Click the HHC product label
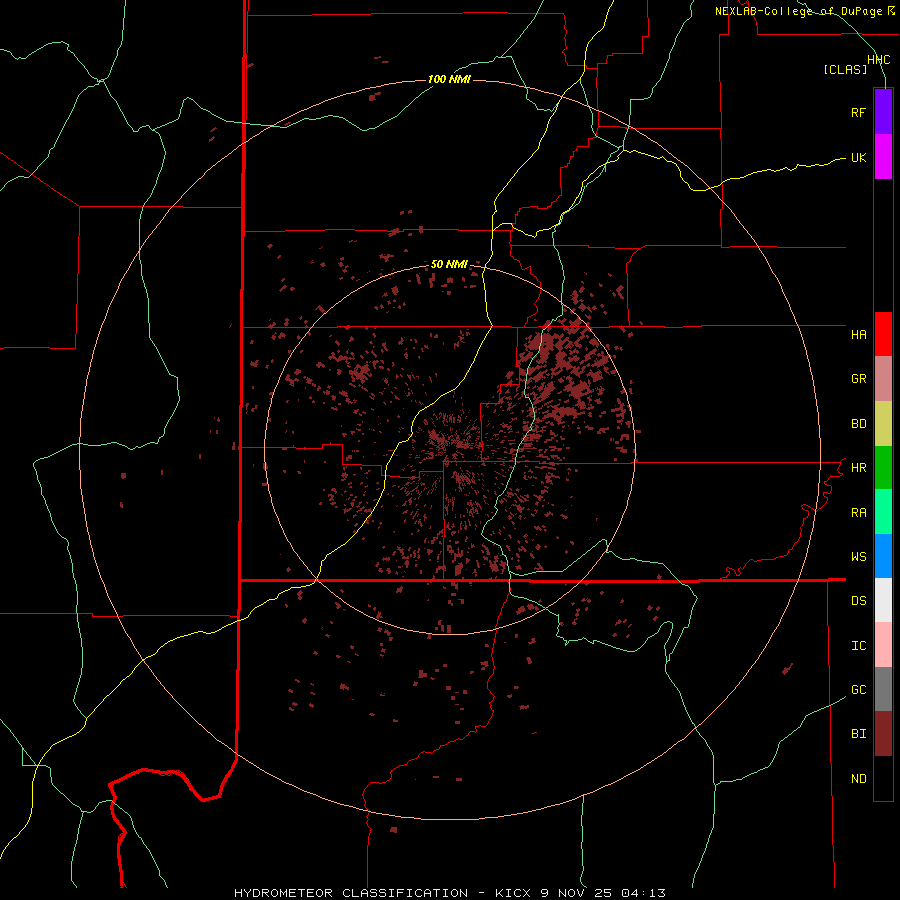The image size is (900, 900). point(878,60)
